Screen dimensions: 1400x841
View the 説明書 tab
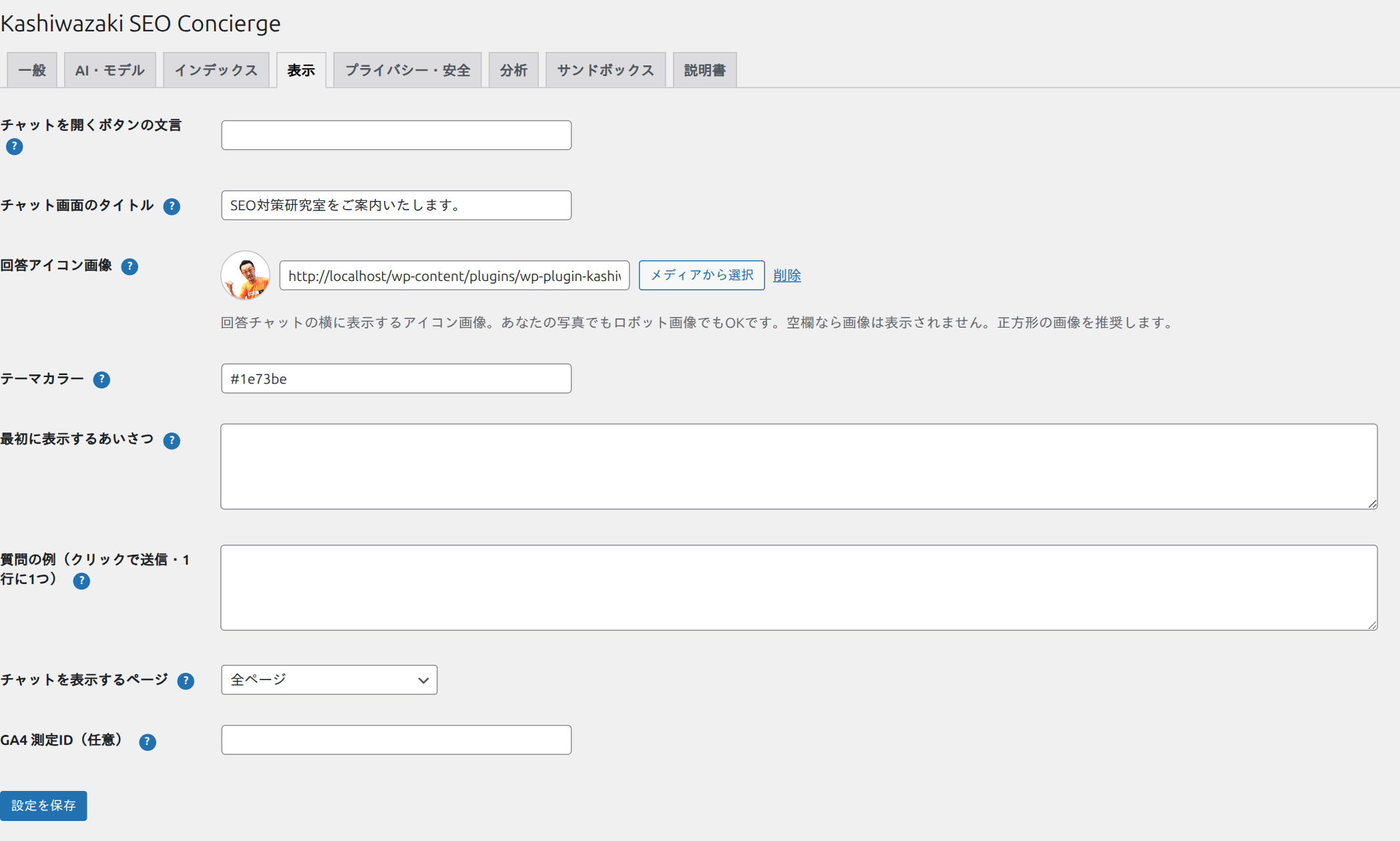click(x=705, y=70)
